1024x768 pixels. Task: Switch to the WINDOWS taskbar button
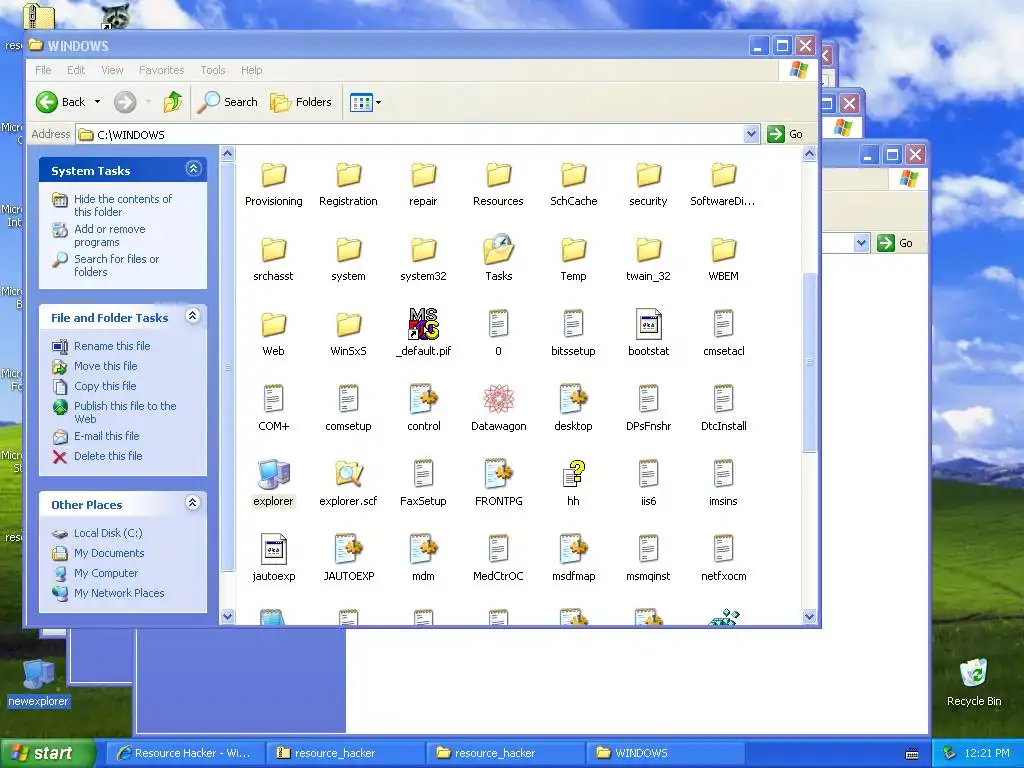[x=666, y=753]
